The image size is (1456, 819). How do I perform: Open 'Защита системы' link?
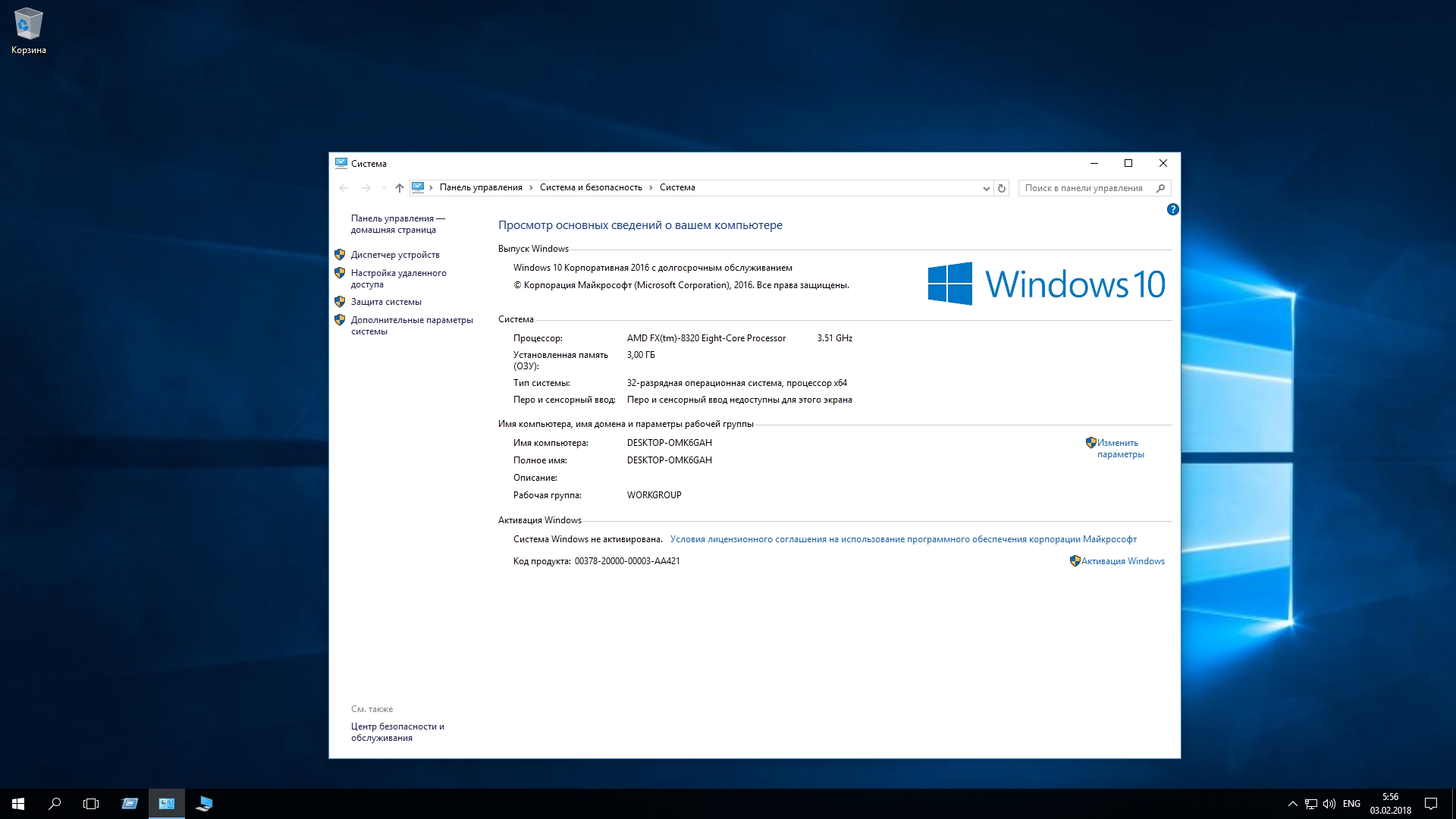(x=386, y=302)
